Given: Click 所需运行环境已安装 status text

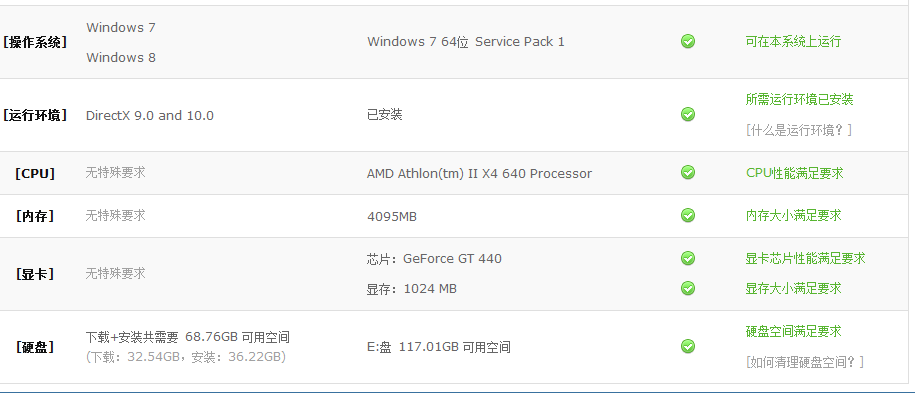Looking at the screenshot, I should (799, 99).
